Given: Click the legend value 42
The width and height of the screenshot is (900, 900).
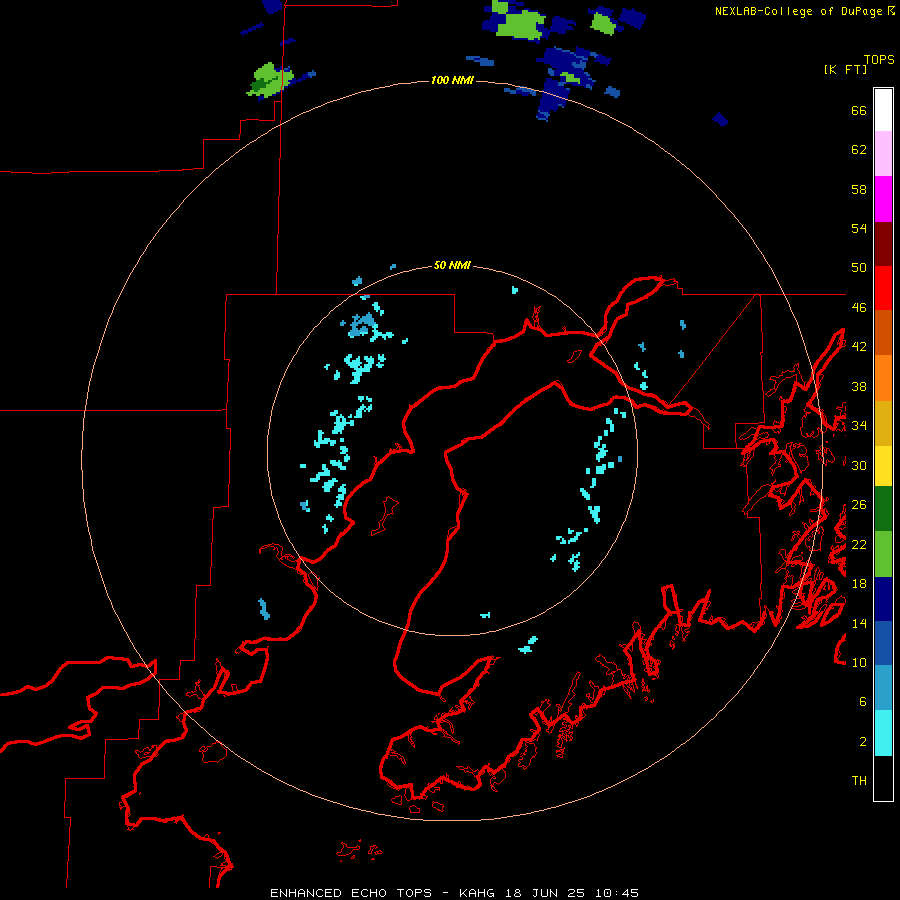Looking at the screenshot, I should (x=859, y=347).
